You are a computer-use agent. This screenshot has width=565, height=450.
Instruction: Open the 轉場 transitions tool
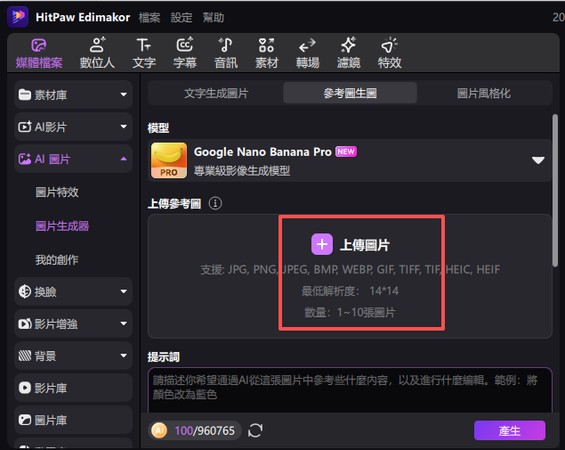[308, 54]
